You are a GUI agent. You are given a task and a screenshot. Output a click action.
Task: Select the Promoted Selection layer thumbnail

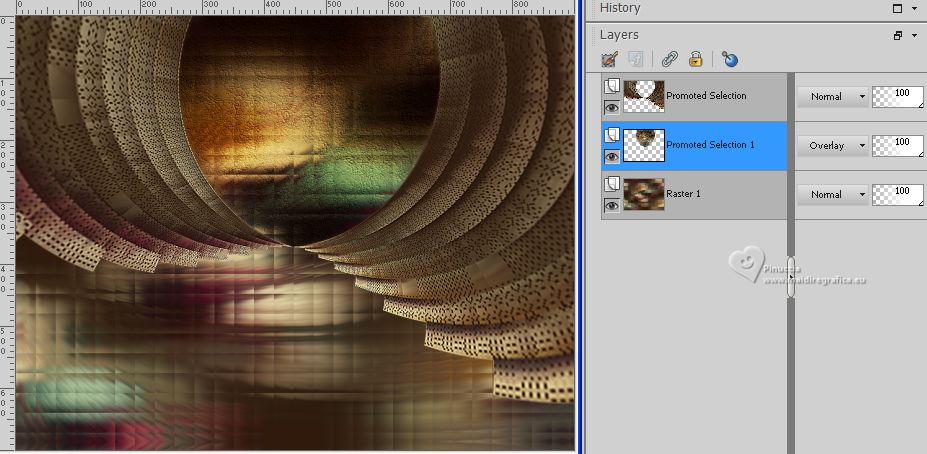click(644, 96)
